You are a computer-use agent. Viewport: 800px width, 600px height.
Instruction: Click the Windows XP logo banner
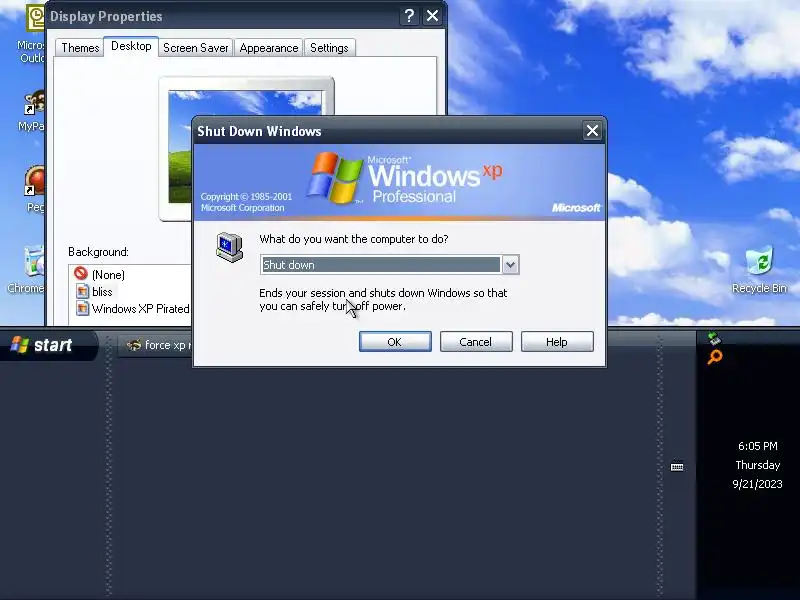[x=400, y=182]
